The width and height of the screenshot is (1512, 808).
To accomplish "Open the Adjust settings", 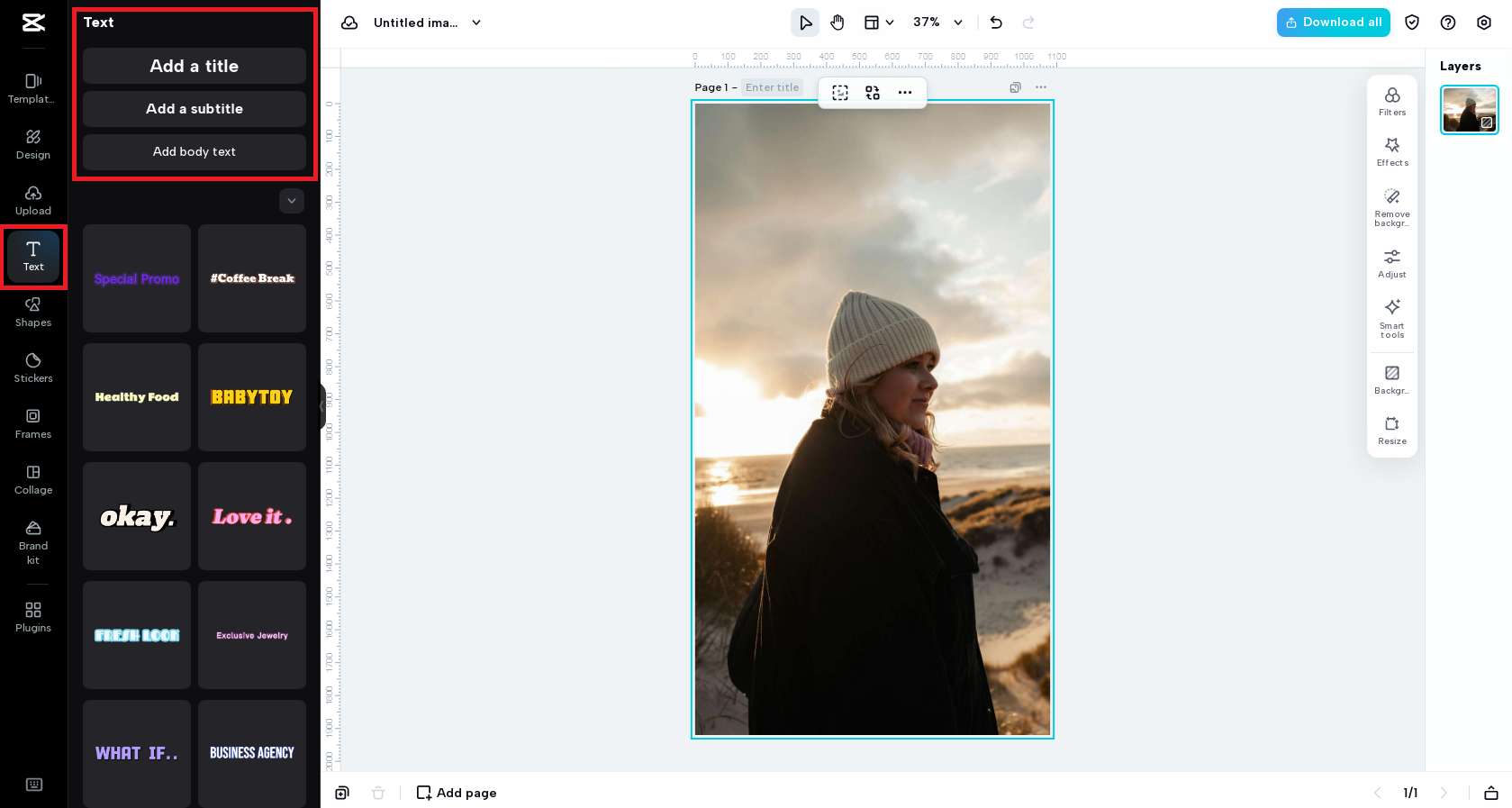I will point(1391,263).
